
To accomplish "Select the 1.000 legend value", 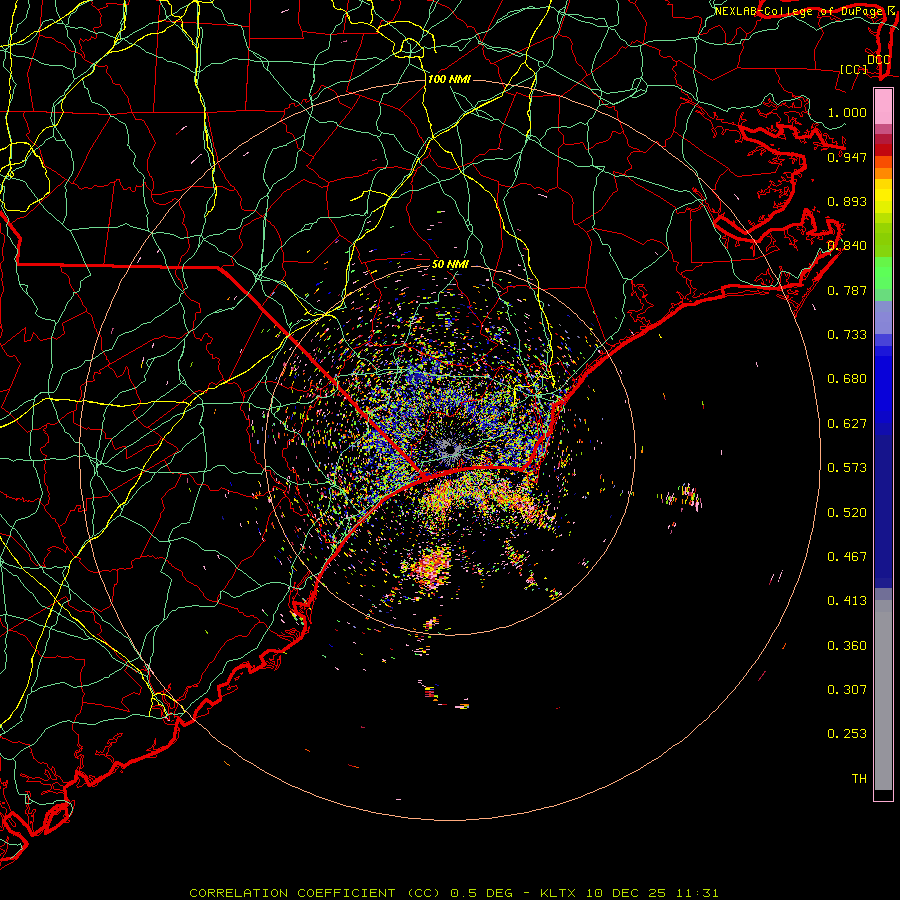I will tap(847, 112).
